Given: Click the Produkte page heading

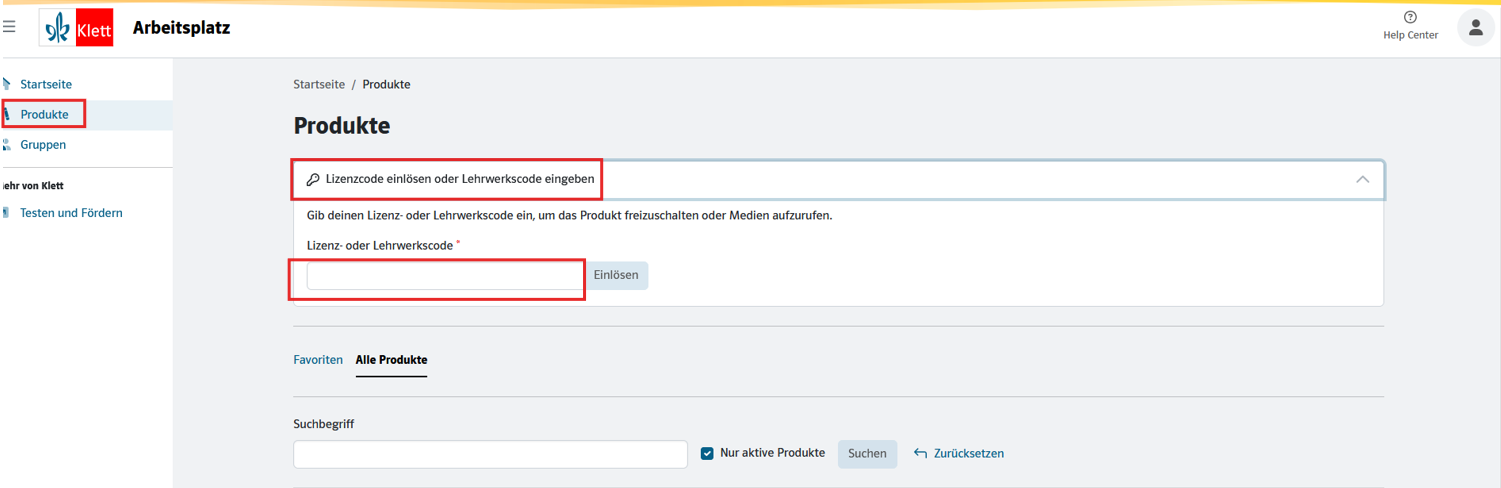Looking at the screenshot, I should pyautogui.click(x=341, y=126).
